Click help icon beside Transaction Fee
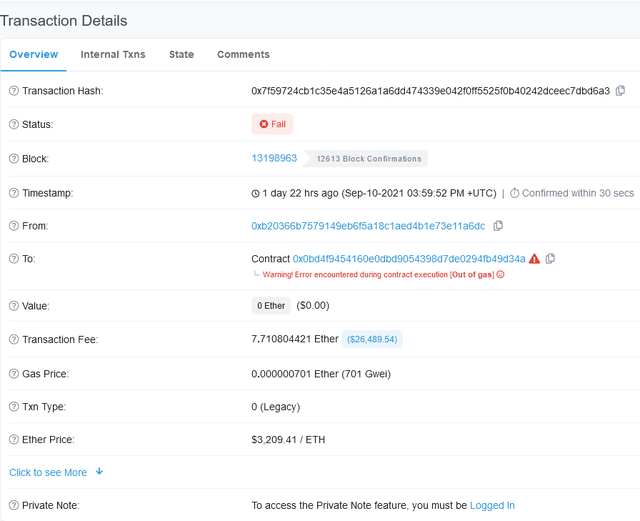The width and height of the screenshot is (640, 521). pyautogui.click(x=14, y=339)
